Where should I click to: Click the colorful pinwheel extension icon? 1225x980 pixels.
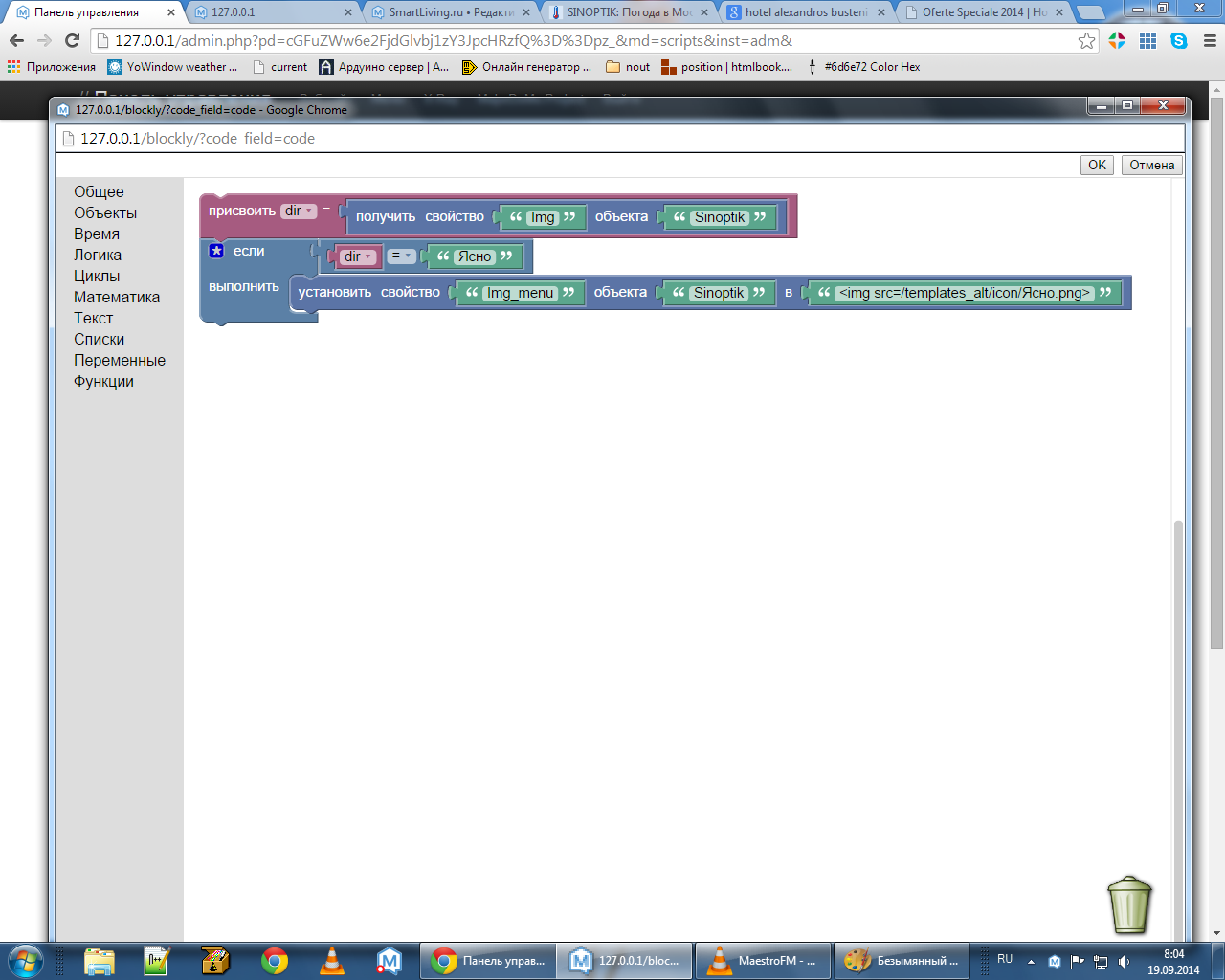[1117, 41]
